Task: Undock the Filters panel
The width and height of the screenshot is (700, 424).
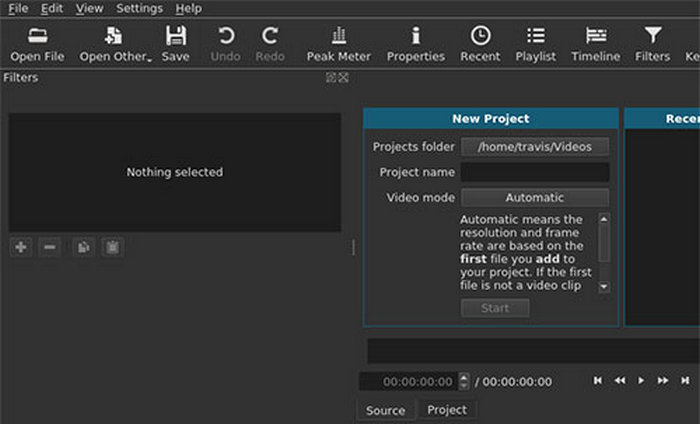Action: click(x=331, y=78)
